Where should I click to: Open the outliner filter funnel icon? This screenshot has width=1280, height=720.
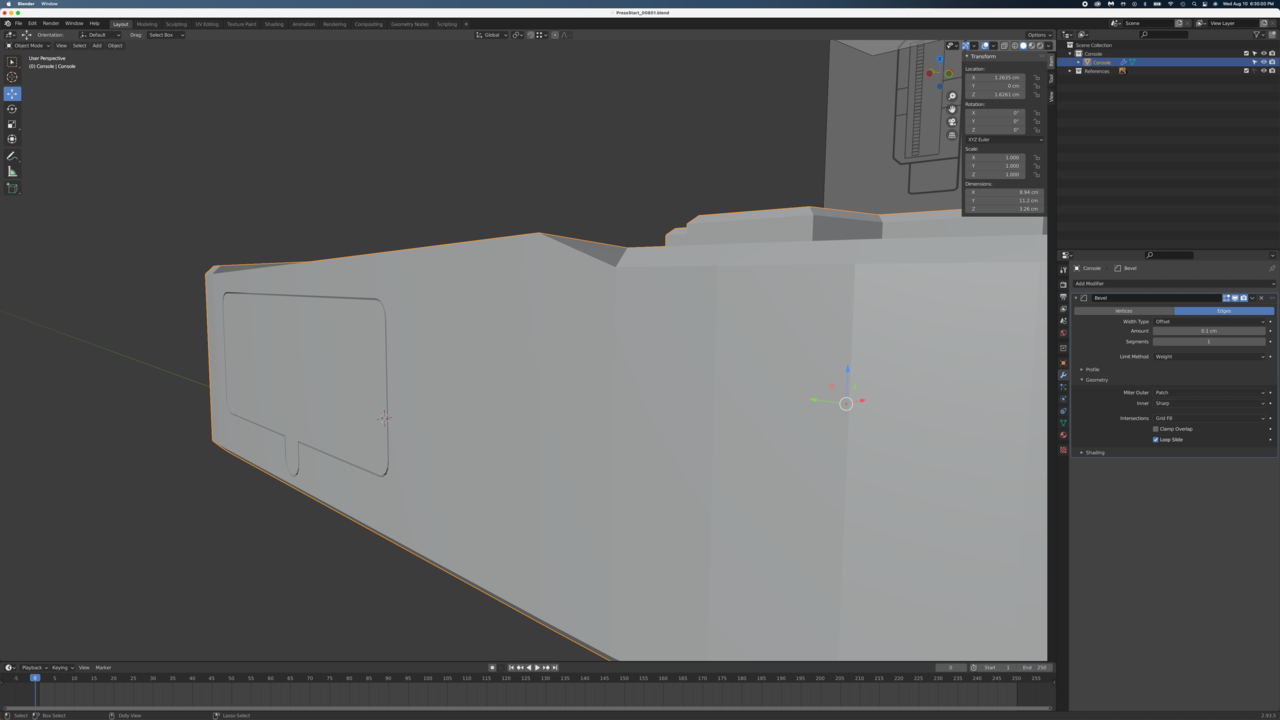(x=1258, y=35)
